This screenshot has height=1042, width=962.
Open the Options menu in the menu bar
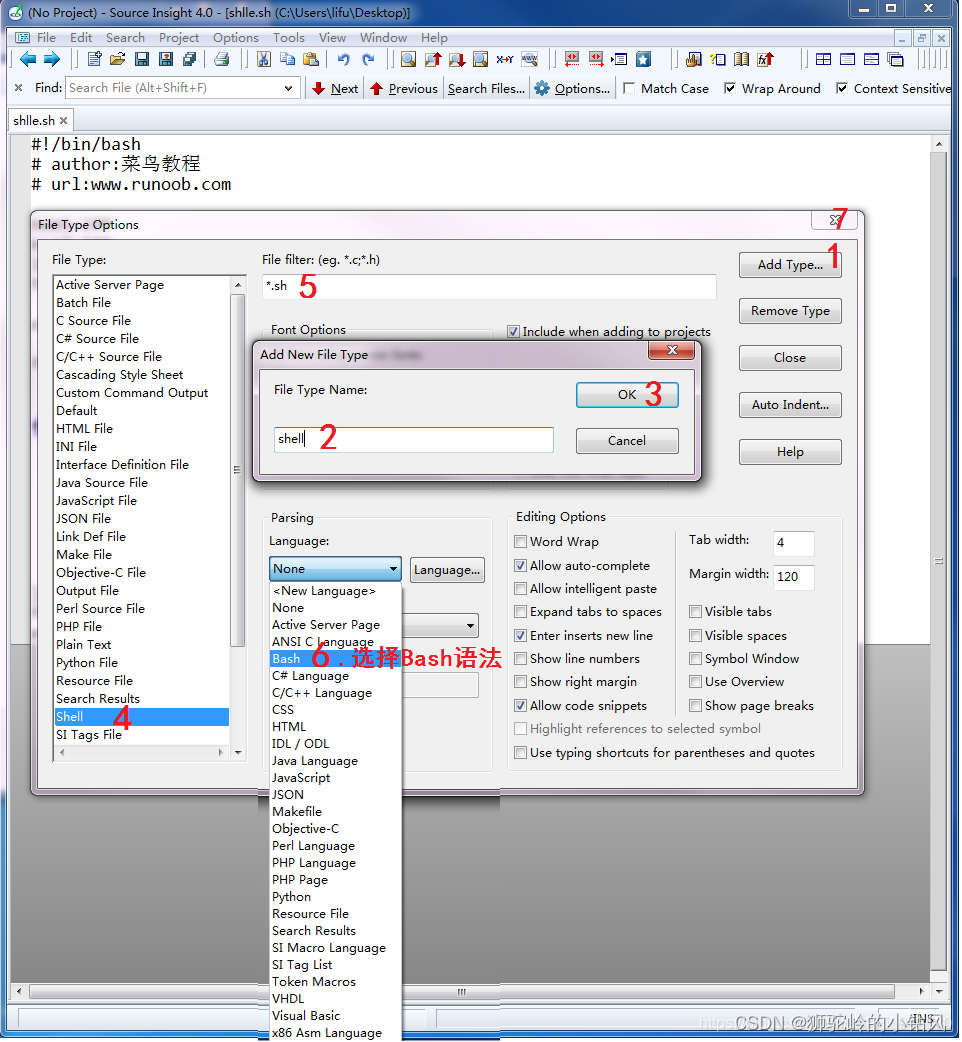click(235, 38)
